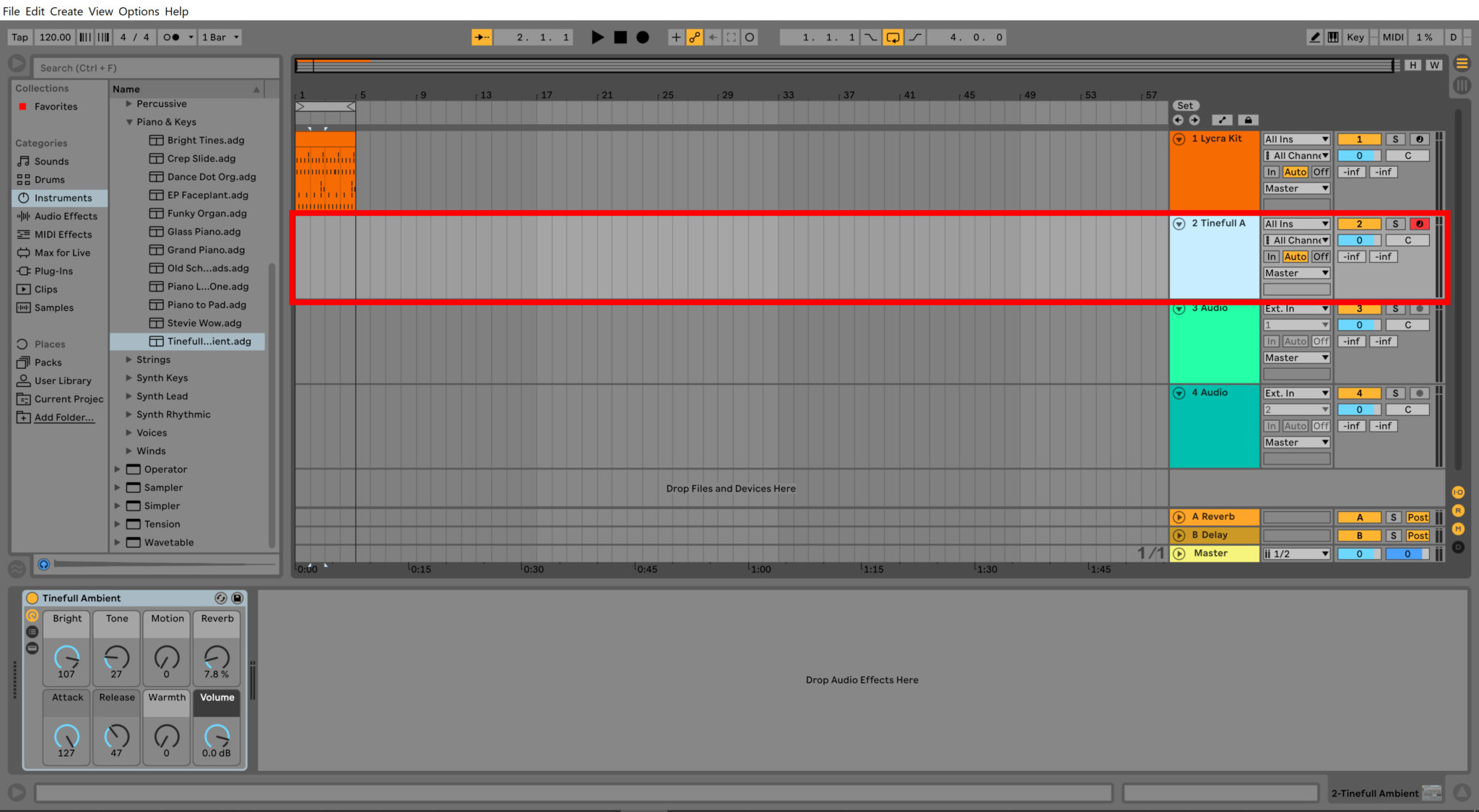
Task: Toggle Computer MIDI Keyboard icon
Action: click(x=1333, y=37)
